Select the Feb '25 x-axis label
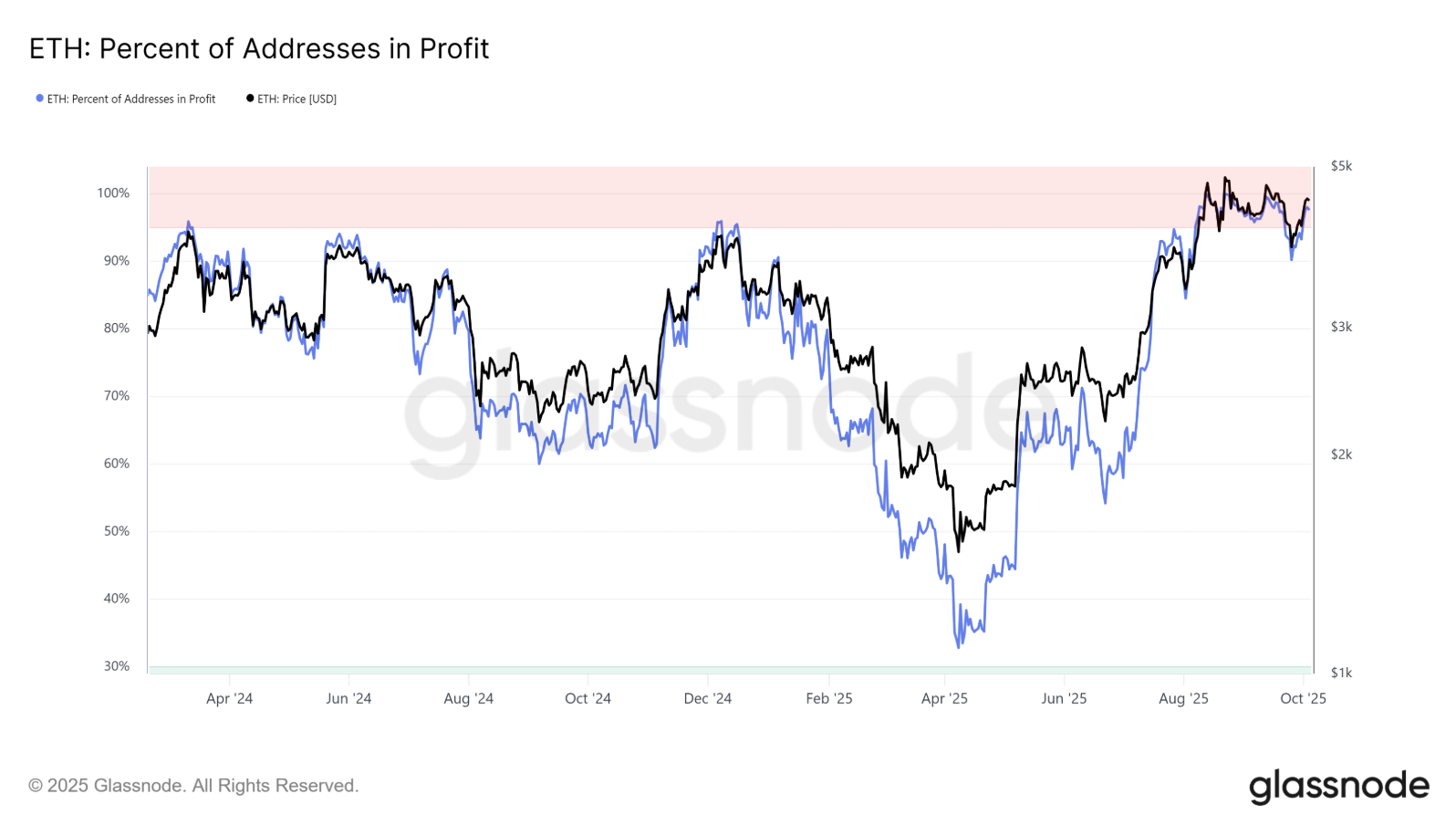Screen dimensions: 1456x815 tap(829, 698)
